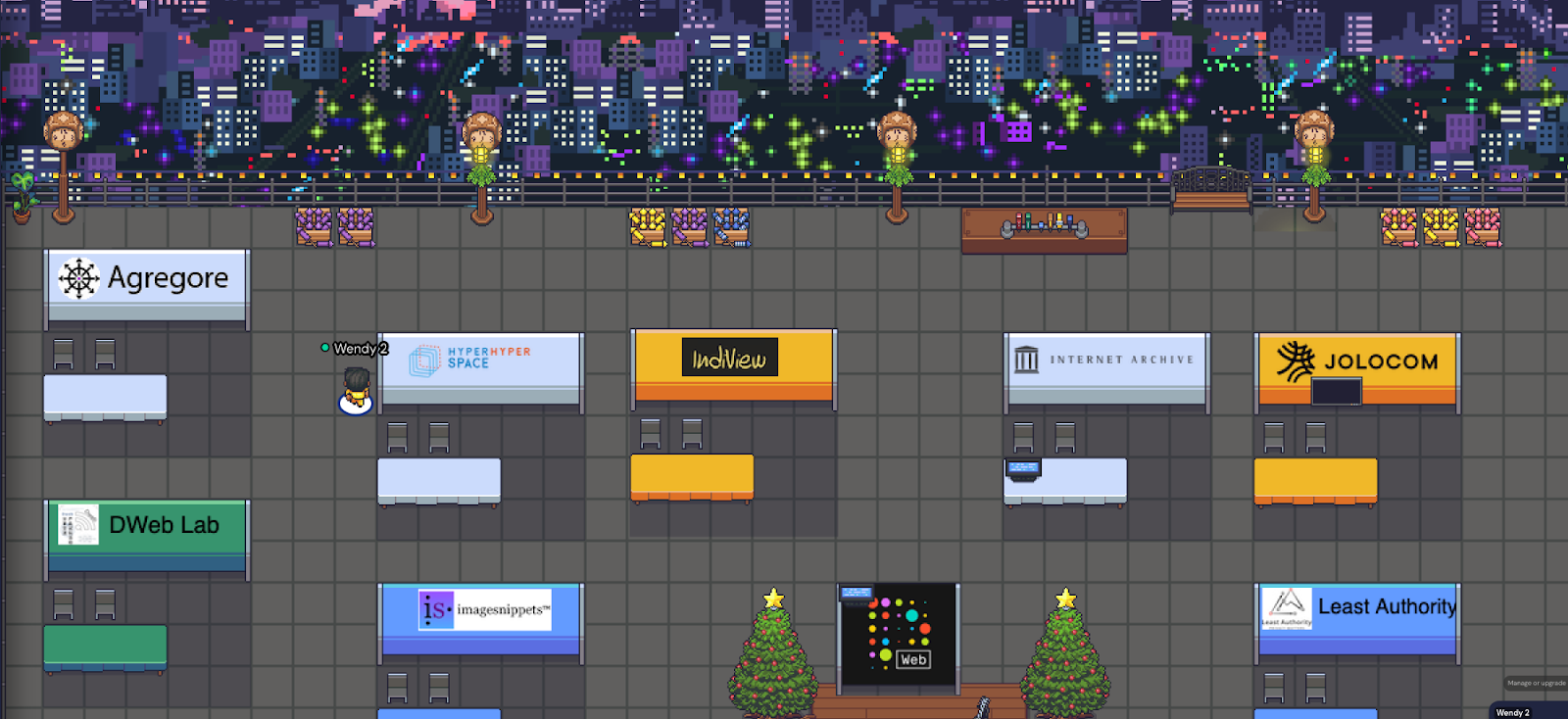Click the Agregore booth sign
Screen dimensions: 1568x719
147,286
